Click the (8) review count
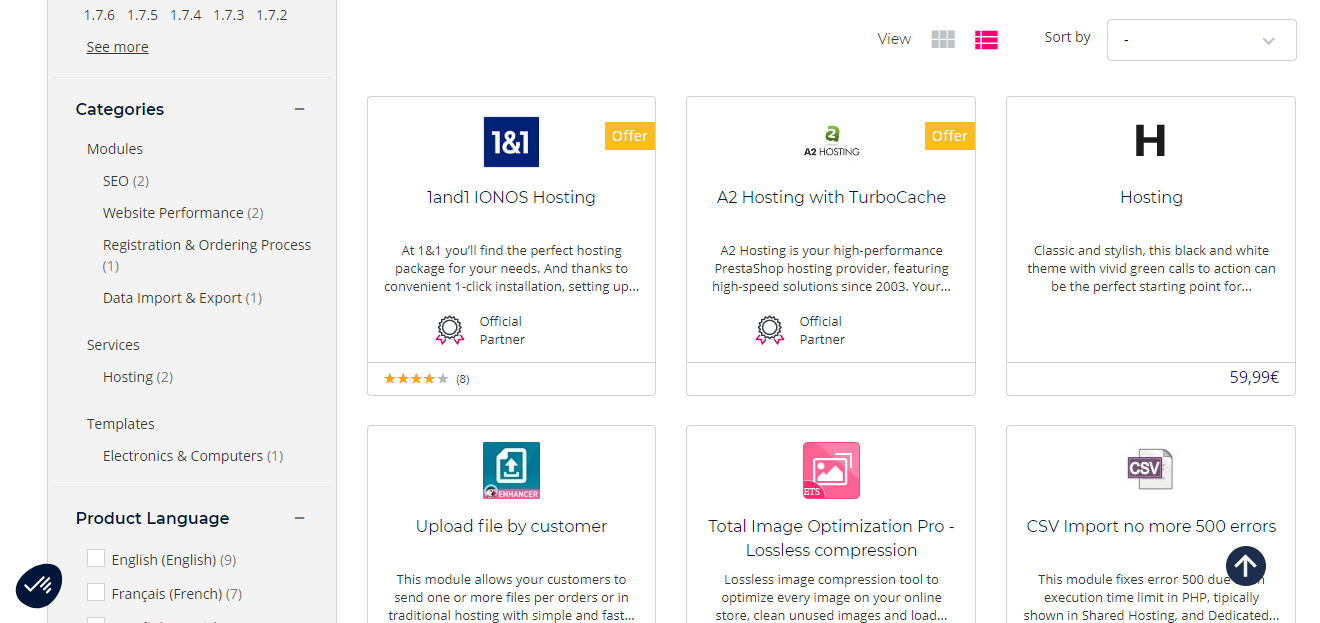The height and width of the screenshot is (623, 1320). 462,379
